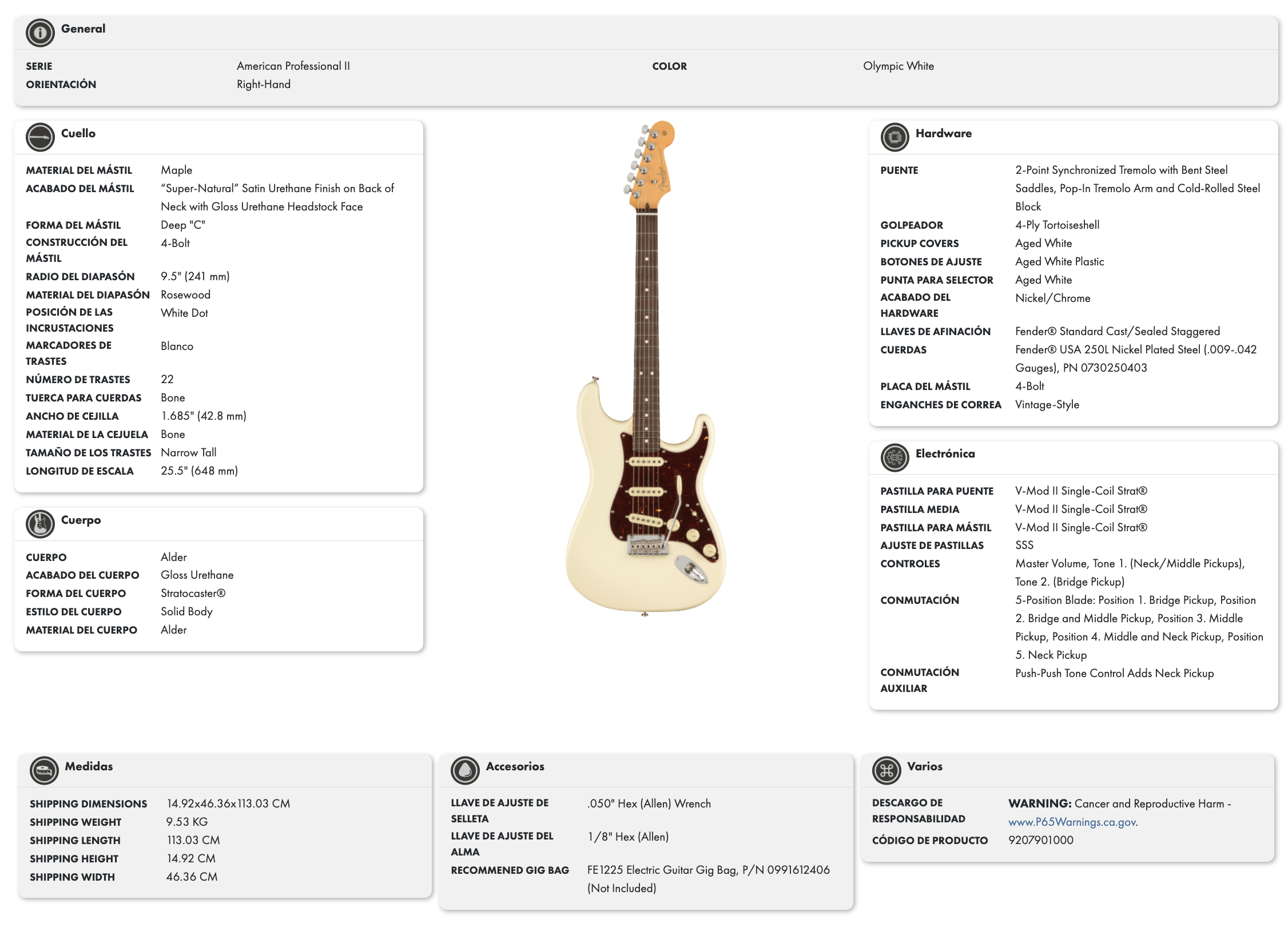Click the Varios command symbol icon

tap(886, 770)
